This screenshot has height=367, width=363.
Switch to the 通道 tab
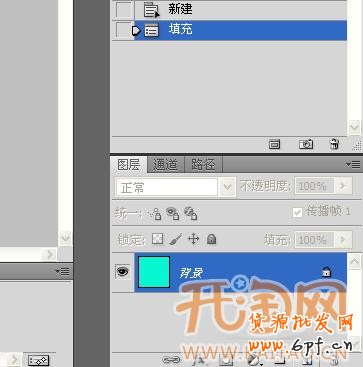pos(165,165)
